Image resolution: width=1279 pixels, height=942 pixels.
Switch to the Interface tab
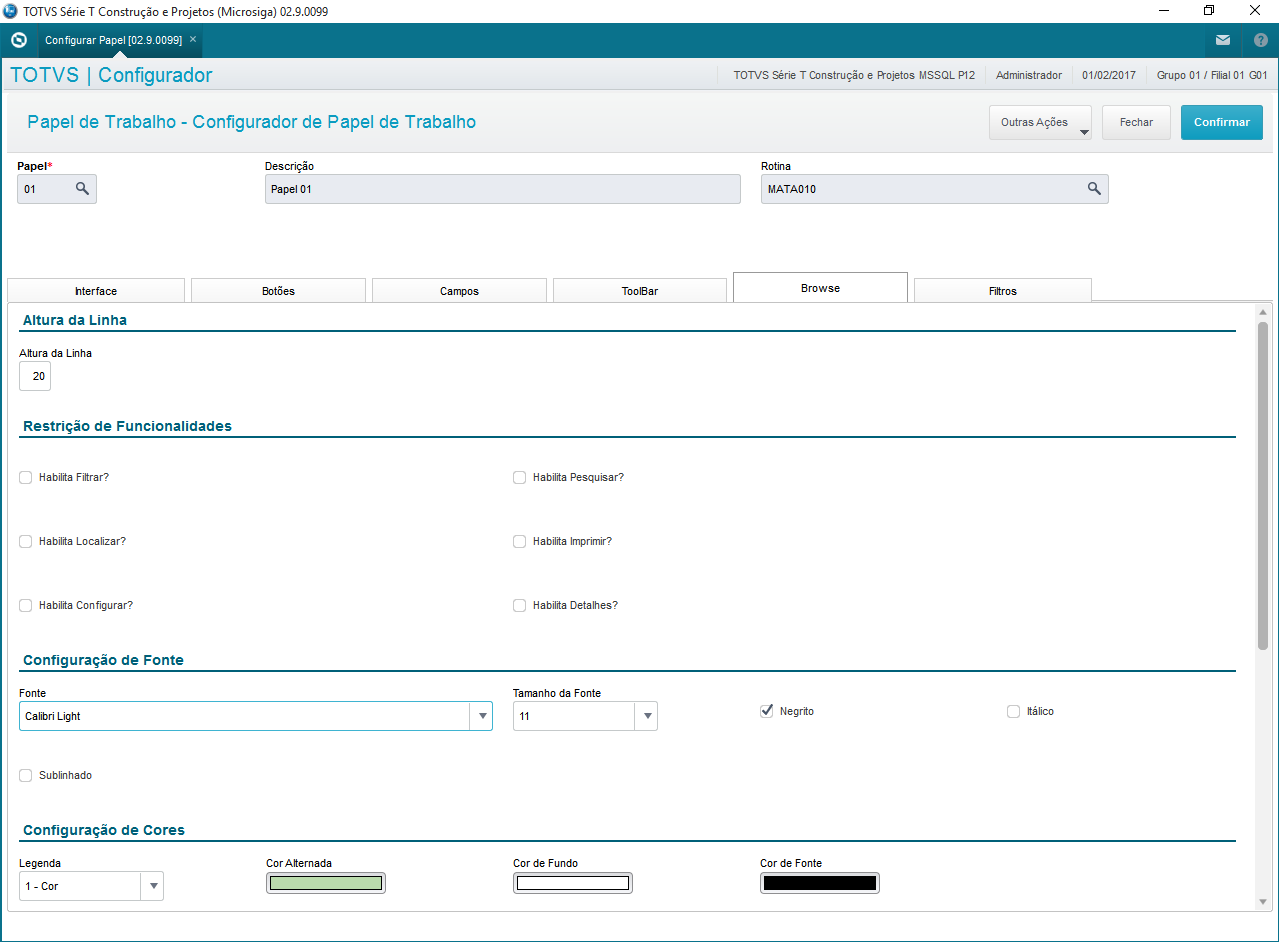click(x=96, y=291)
